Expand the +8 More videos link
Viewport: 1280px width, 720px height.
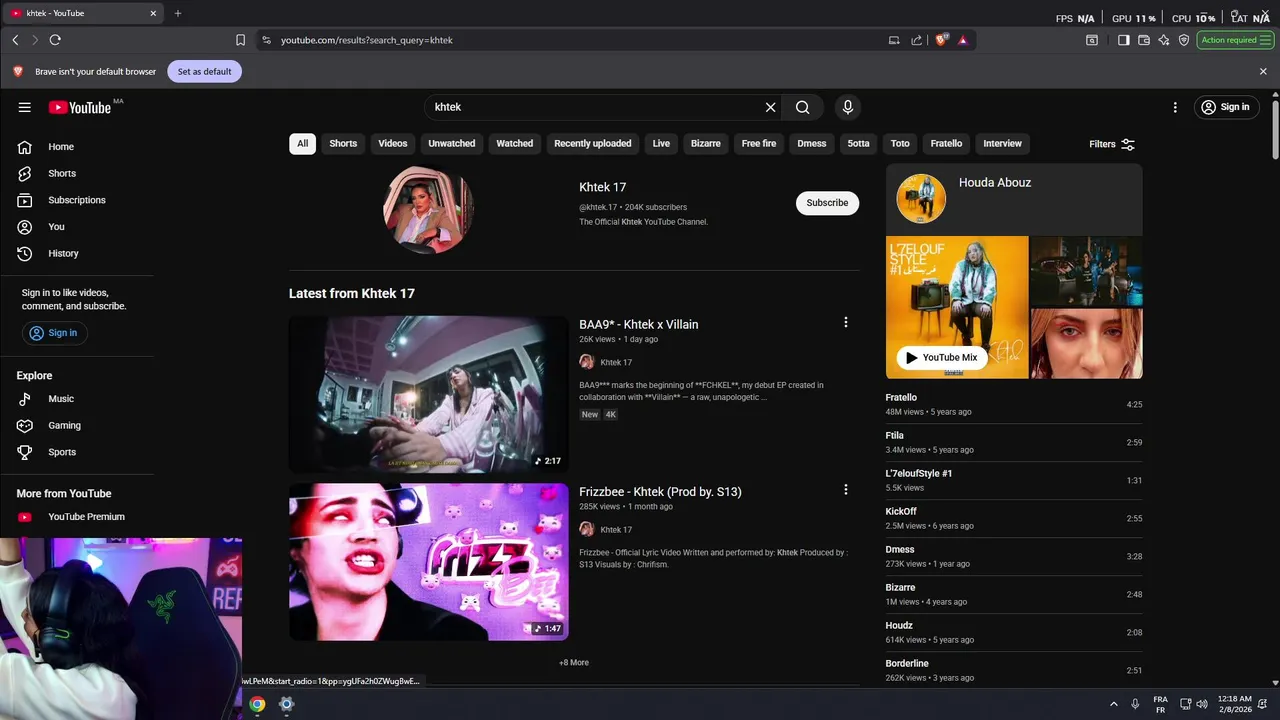tap(574, 662)
